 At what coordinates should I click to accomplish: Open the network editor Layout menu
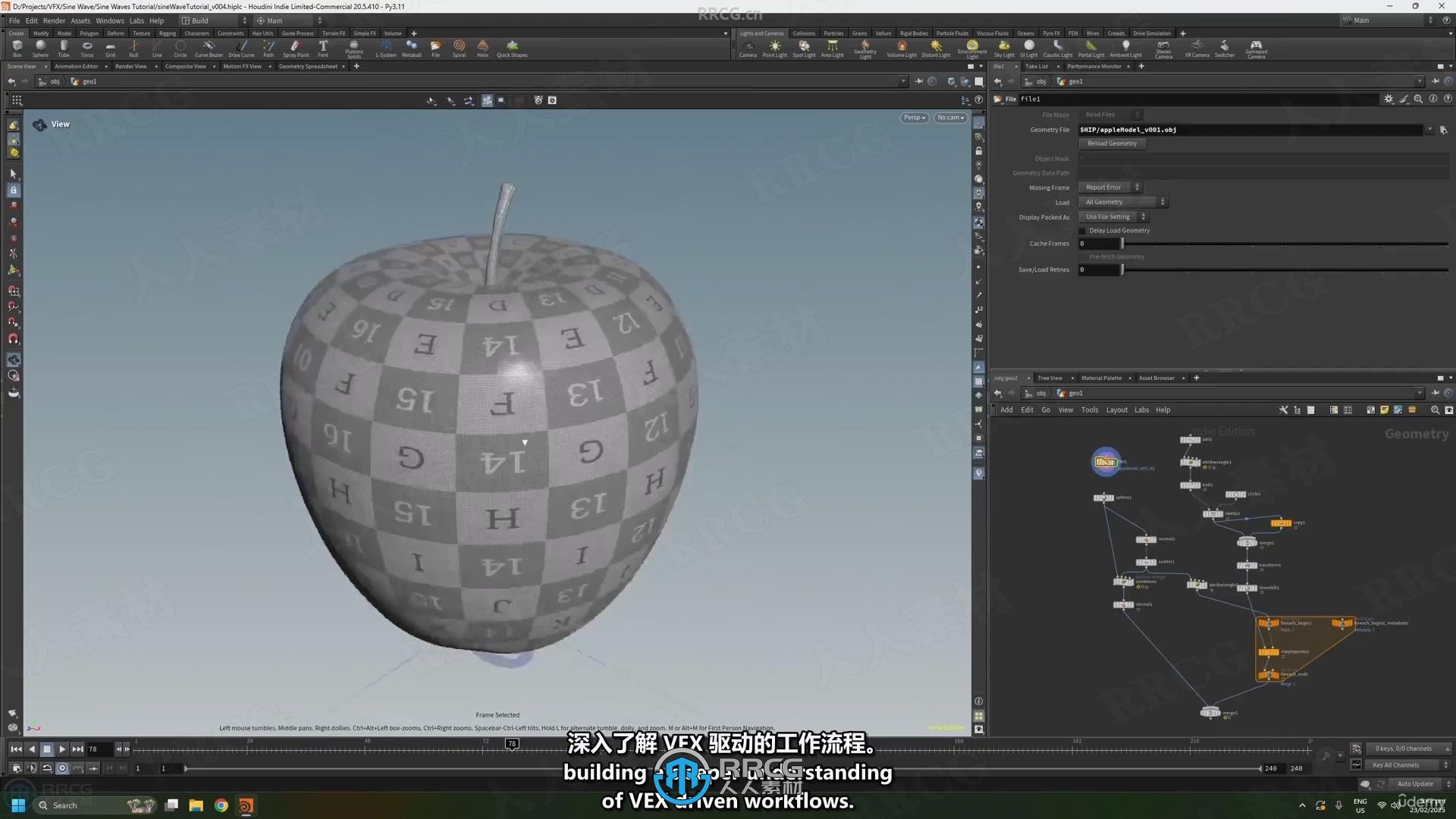point(1116,409)
